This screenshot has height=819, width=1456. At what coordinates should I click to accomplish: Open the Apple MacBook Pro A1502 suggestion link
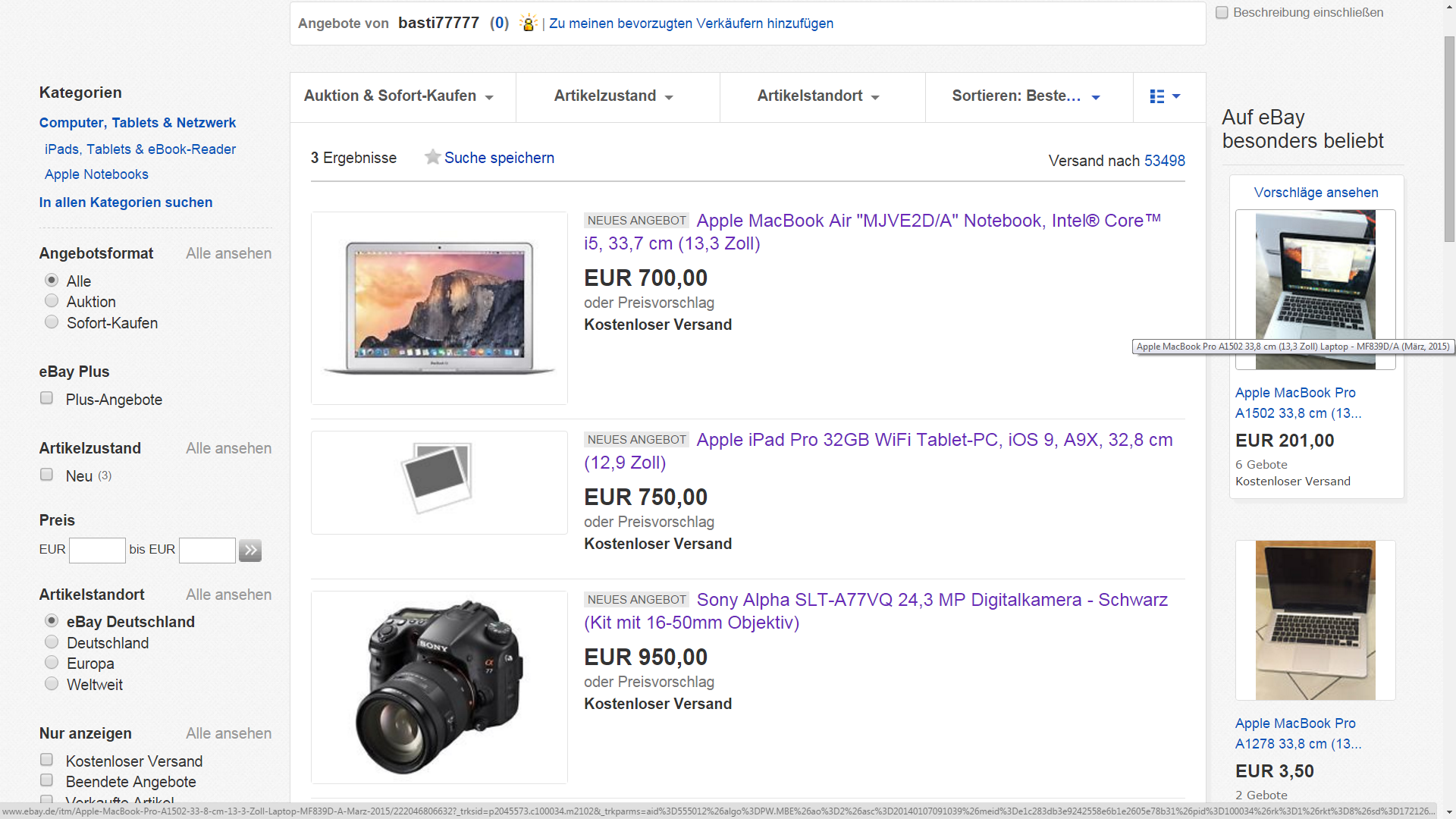click(1298, 403)
